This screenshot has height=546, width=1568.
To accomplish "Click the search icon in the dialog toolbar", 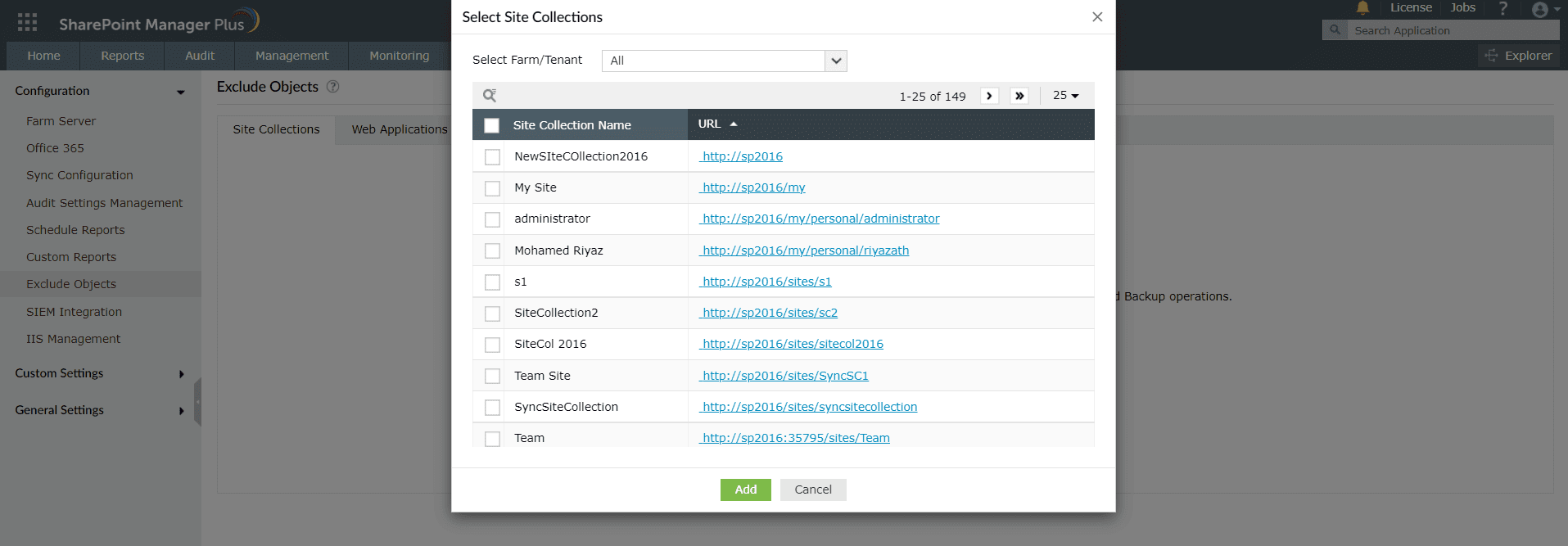I will [x=490, y=96].
